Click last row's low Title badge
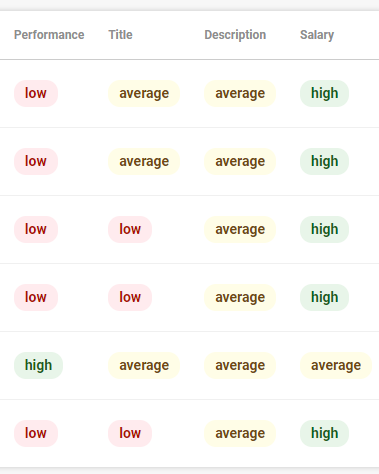This screenshot has height=474, width=379. coord(130,433)
